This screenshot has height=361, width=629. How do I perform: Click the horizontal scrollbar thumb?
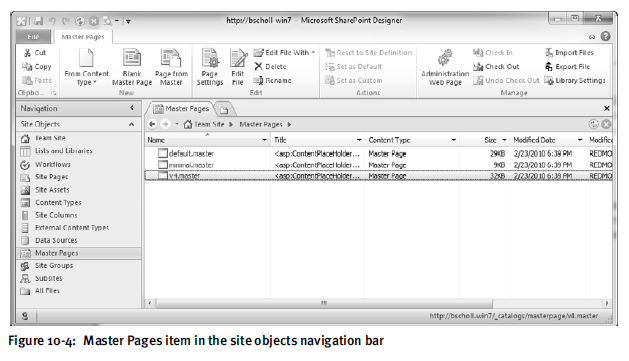click(x=324, y=303)
